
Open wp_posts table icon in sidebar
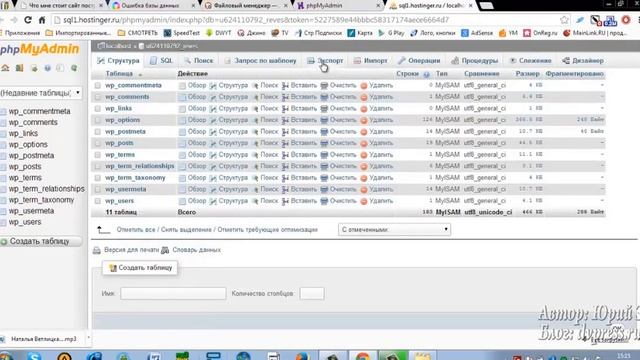pyautogui.click(x=4, y=167)
